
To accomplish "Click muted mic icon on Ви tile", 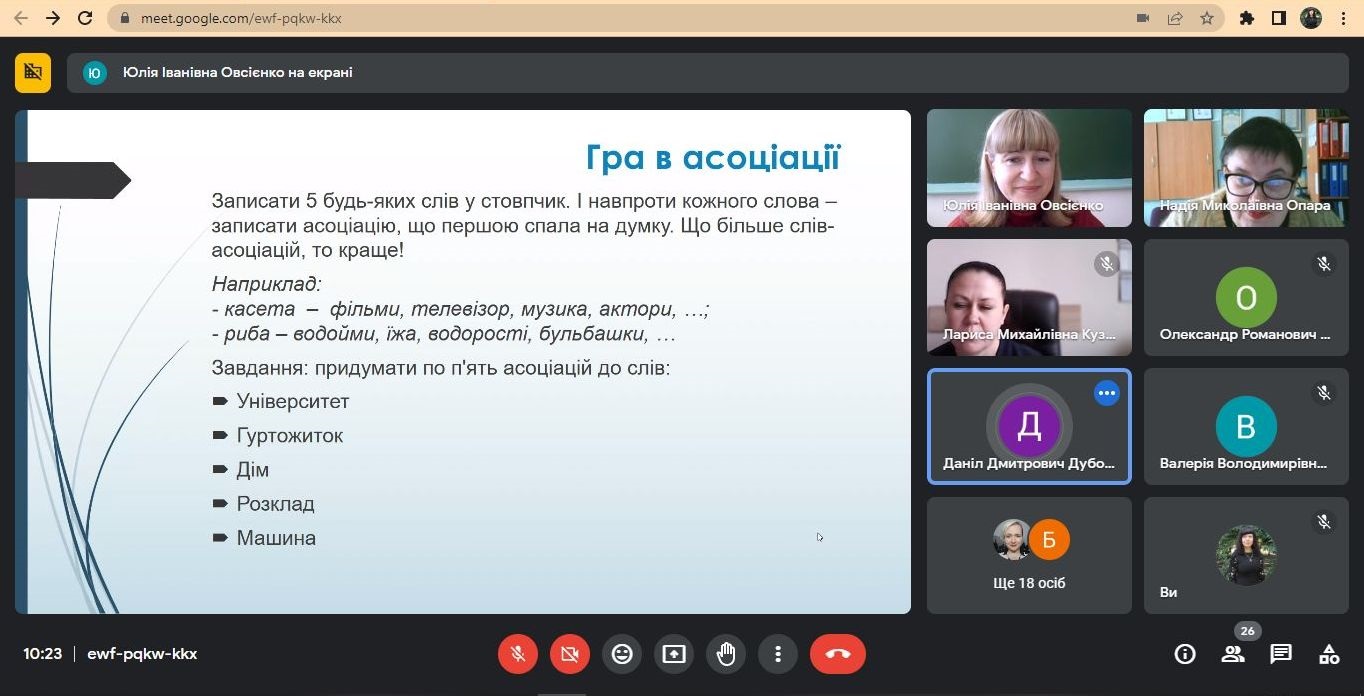I will click(x=1324, y=521).
